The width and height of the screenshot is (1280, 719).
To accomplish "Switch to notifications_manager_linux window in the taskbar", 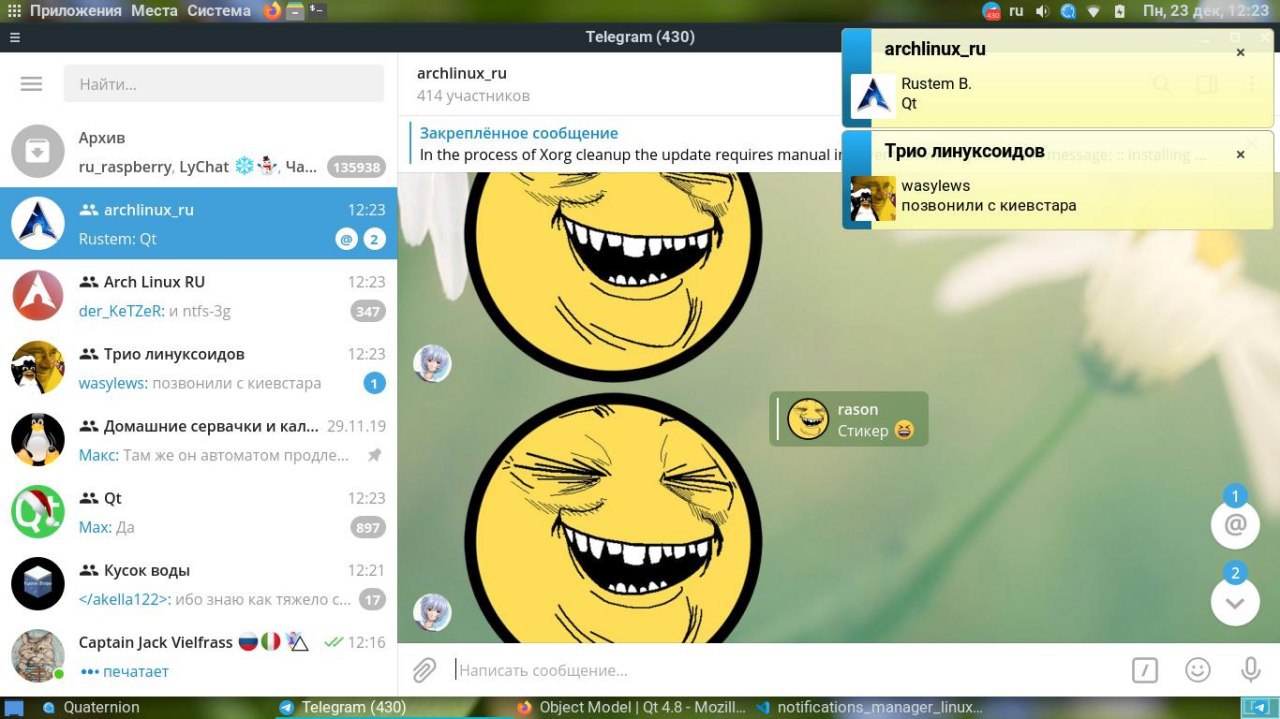I will pos(870,707).
